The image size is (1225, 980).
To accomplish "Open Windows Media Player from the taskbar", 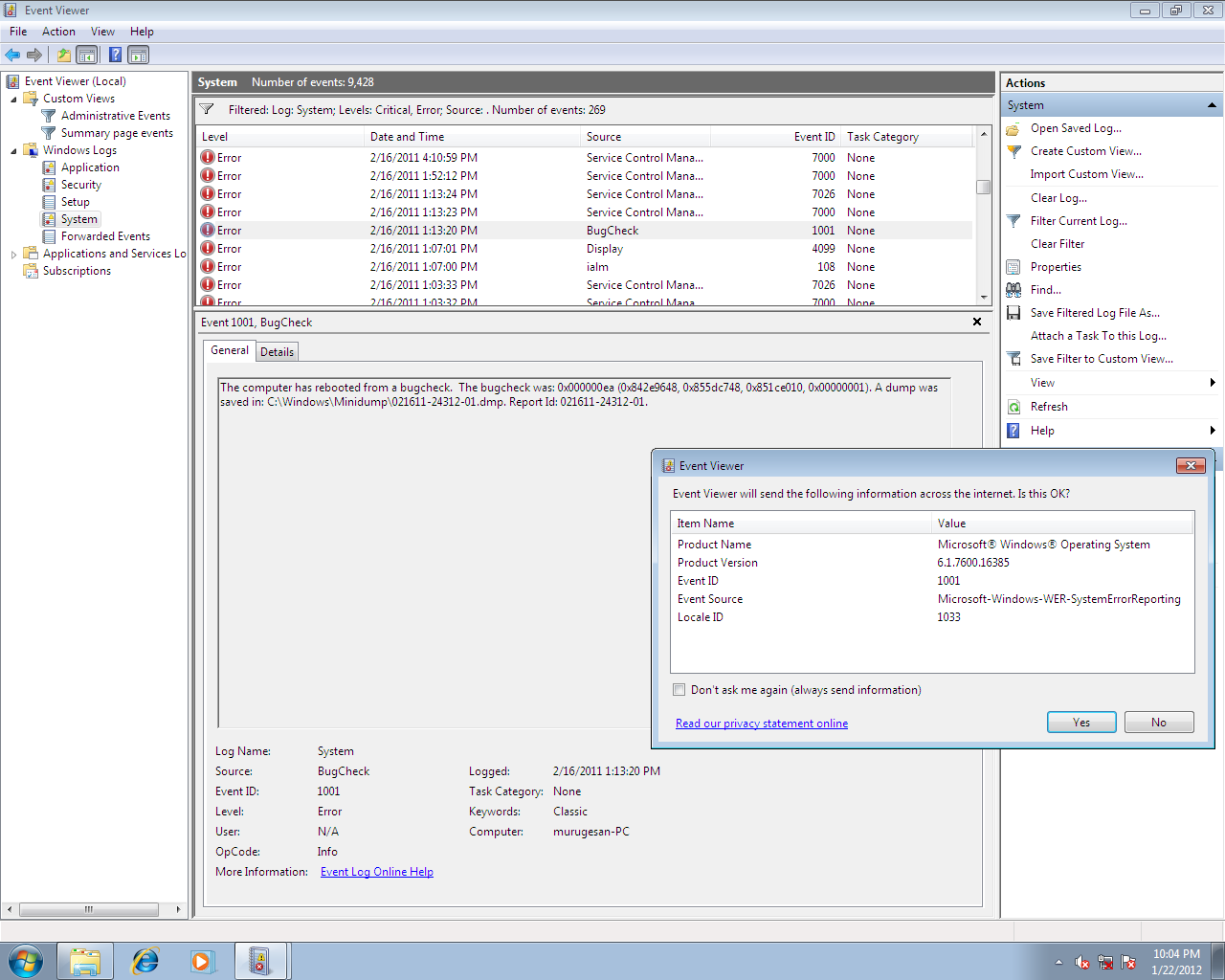I will click(x=202, y=961).
